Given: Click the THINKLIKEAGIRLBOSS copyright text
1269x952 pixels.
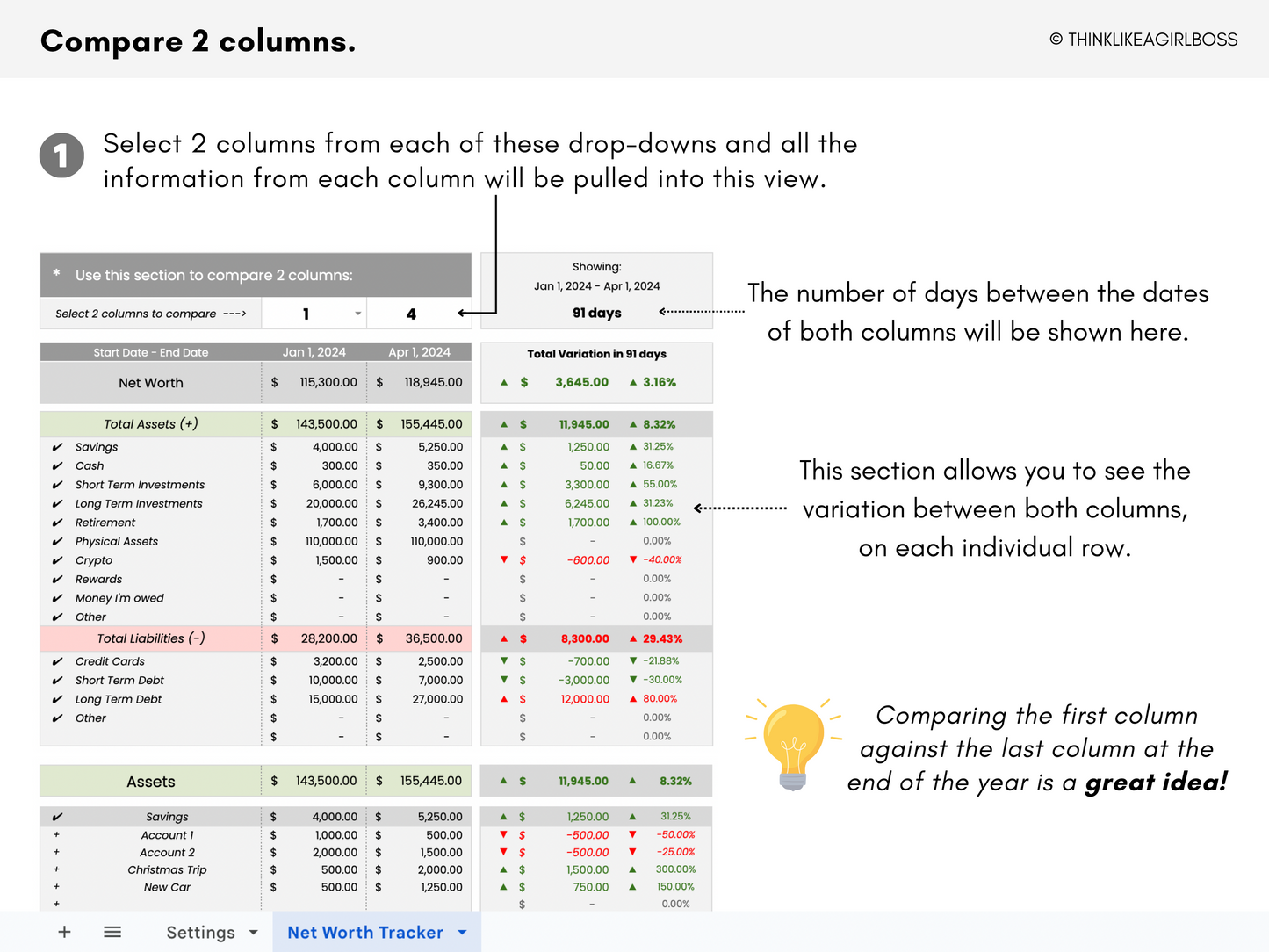Looking at the screenshot, I should [1143, 39].
